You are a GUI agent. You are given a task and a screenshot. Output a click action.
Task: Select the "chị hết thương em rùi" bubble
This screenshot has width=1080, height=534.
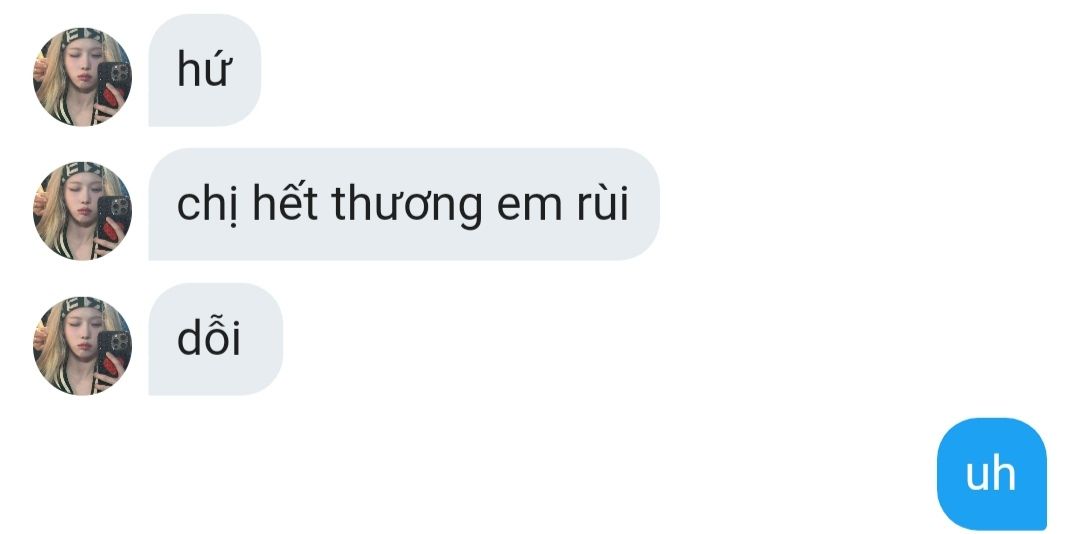tap(404, 205)
